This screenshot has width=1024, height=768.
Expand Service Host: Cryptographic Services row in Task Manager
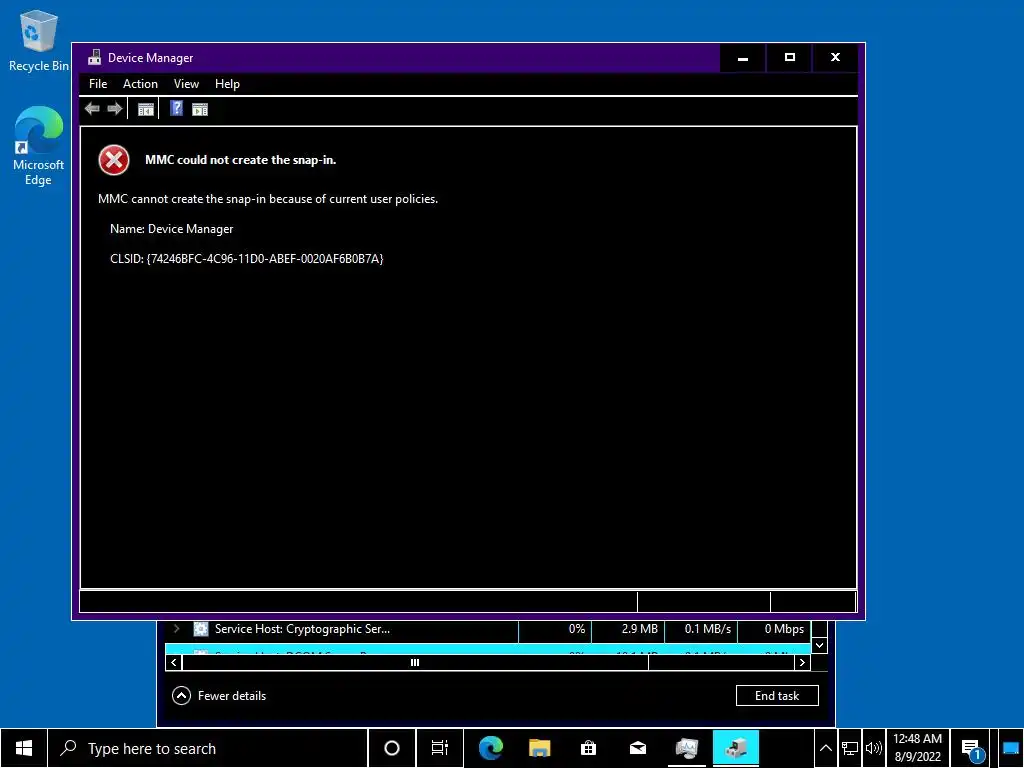click(176, 629)
